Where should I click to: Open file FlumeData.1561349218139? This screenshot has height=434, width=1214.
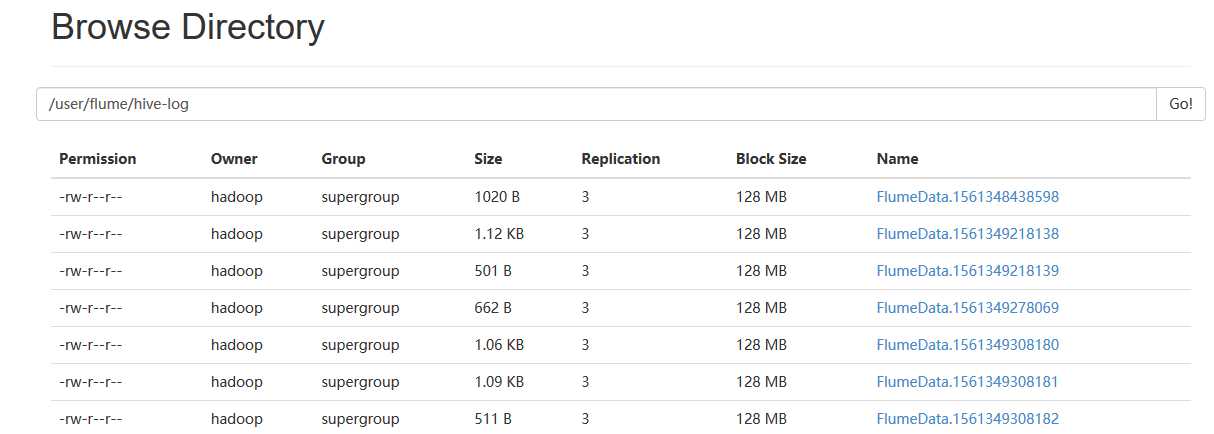point(967,271)
